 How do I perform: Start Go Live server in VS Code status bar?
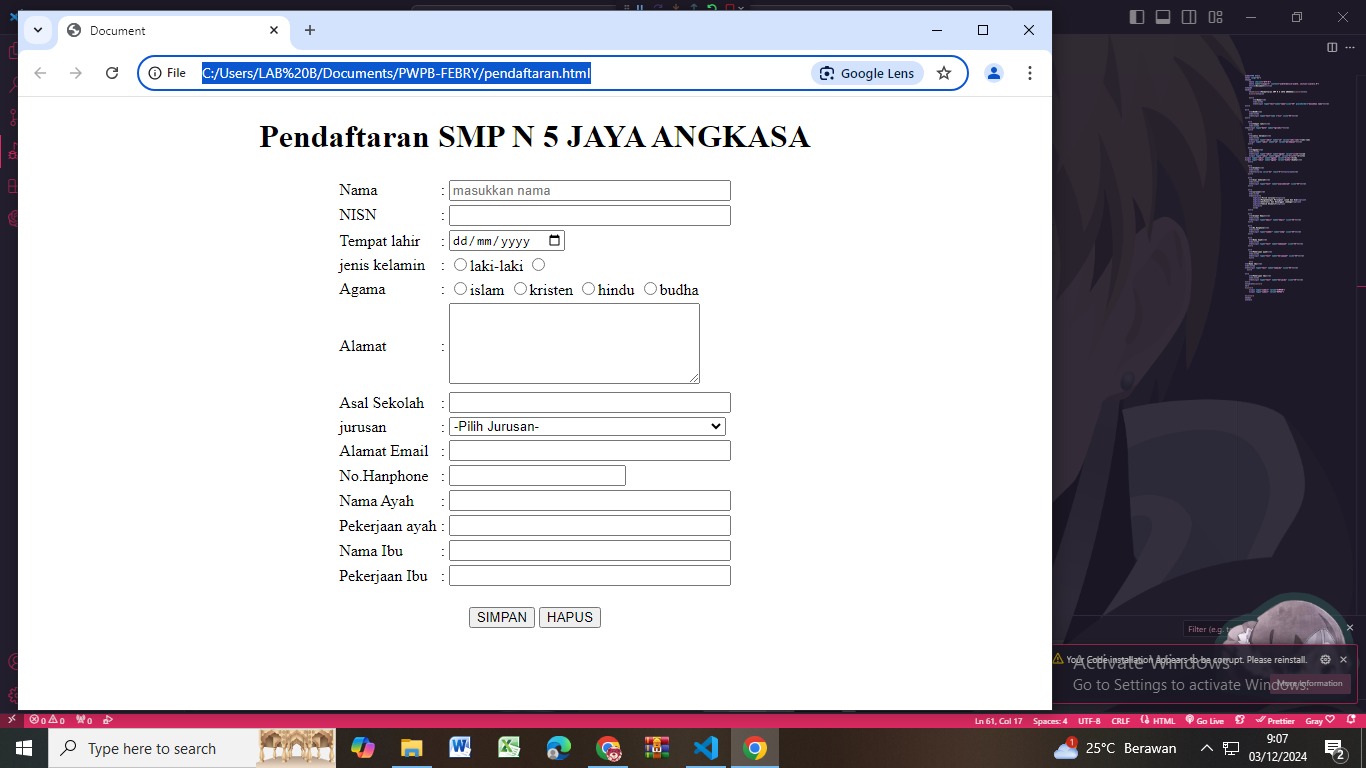coord(1206,720)
